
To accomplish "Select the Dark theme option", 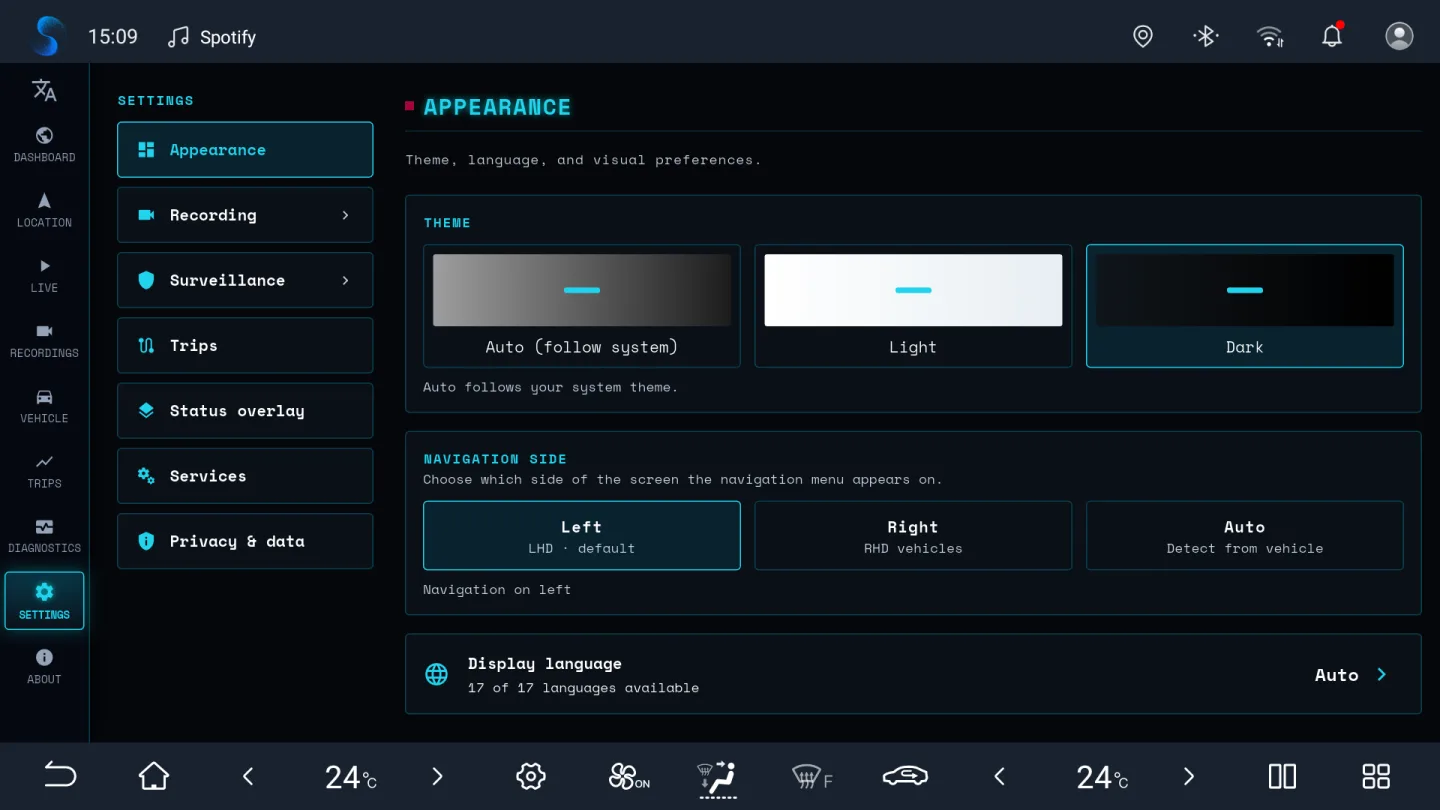I will [x=1245, y=306].
